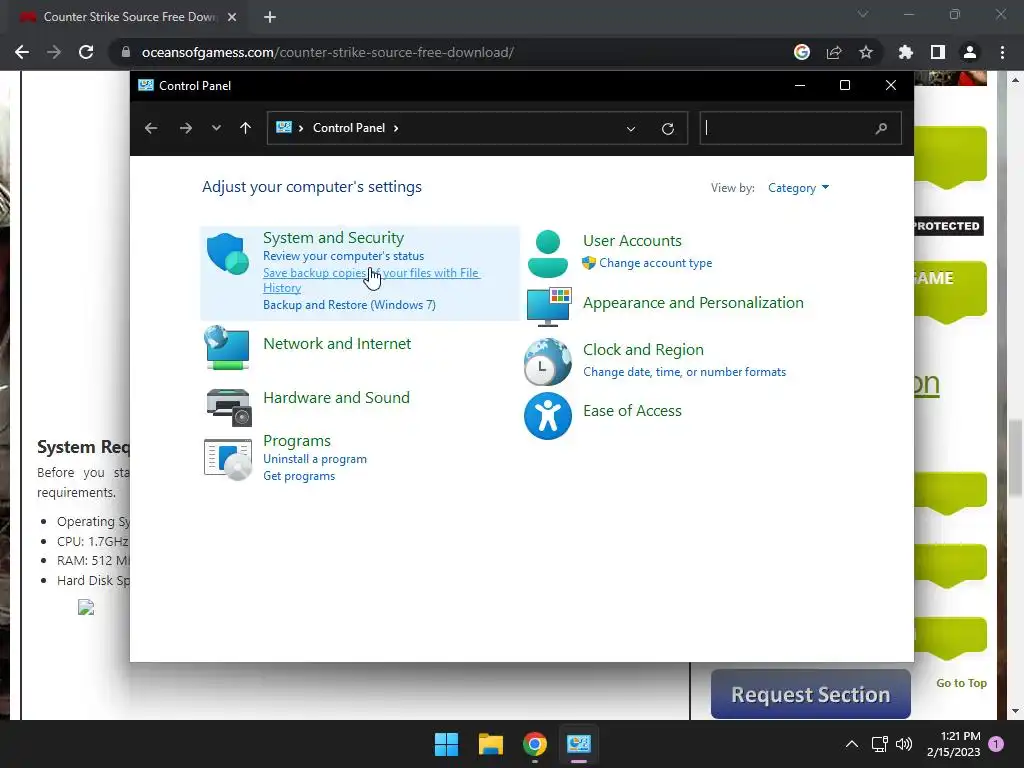1024x768 pixels.
Task: Open User Accounts link
Action: (x=632, y=240)
